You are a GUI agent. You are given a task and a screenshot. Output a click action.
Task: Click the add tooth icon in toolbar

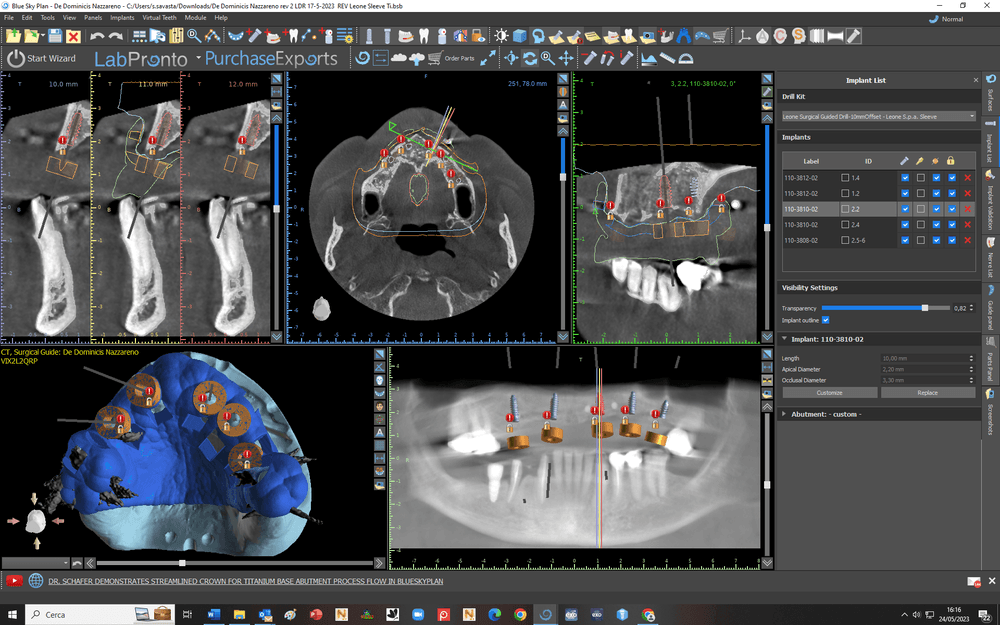coord(293,36)
